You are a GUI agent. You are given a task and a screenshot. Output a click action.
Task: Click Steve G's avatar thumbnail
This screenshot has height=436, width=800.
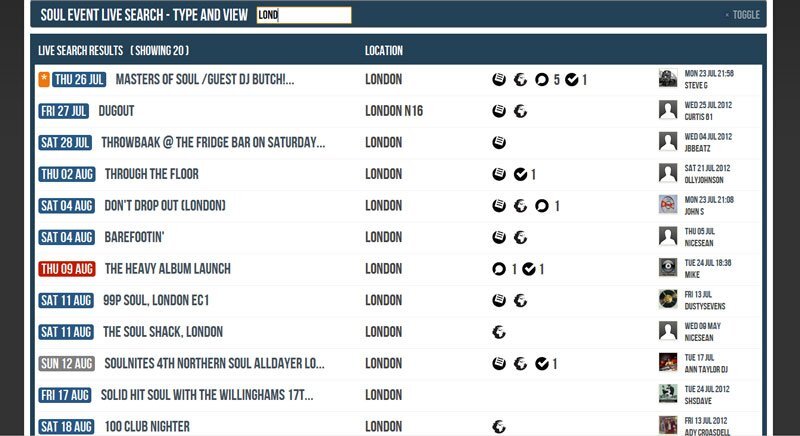pyautogui.click(x=668, y=78)
